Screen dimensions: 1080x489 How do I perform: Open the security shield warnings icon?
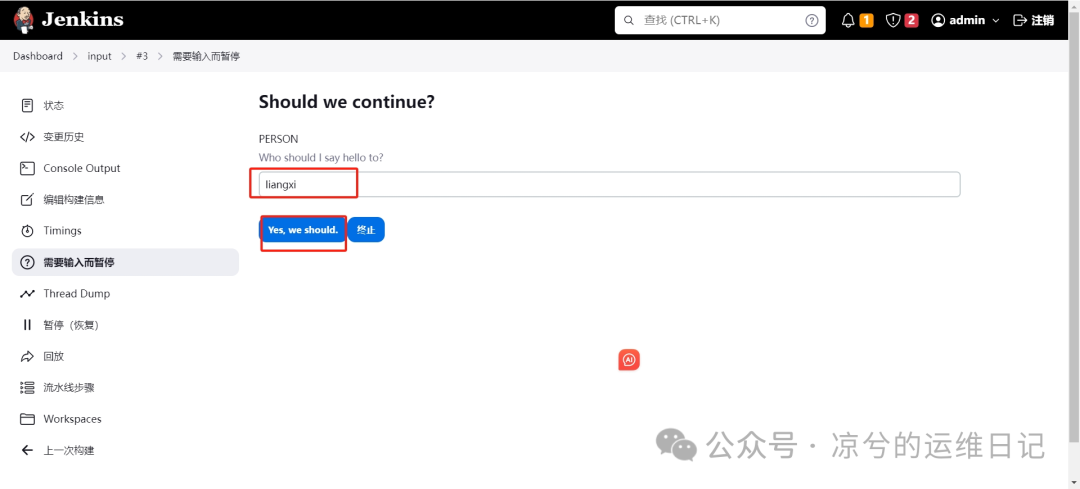[893, 21]
